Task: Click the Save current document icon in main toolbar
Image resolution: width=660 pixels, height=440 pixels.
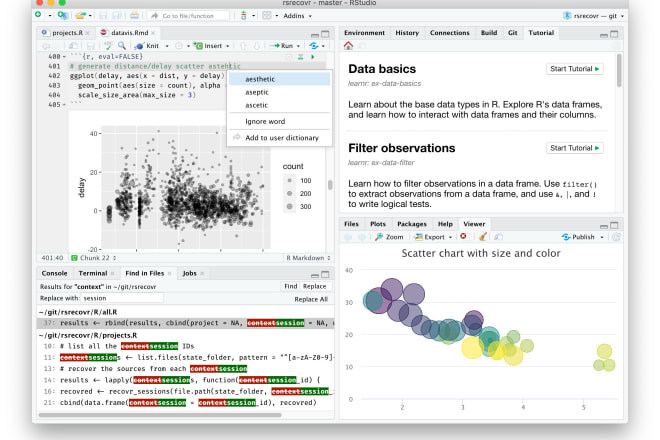Action: pos(103,16)
